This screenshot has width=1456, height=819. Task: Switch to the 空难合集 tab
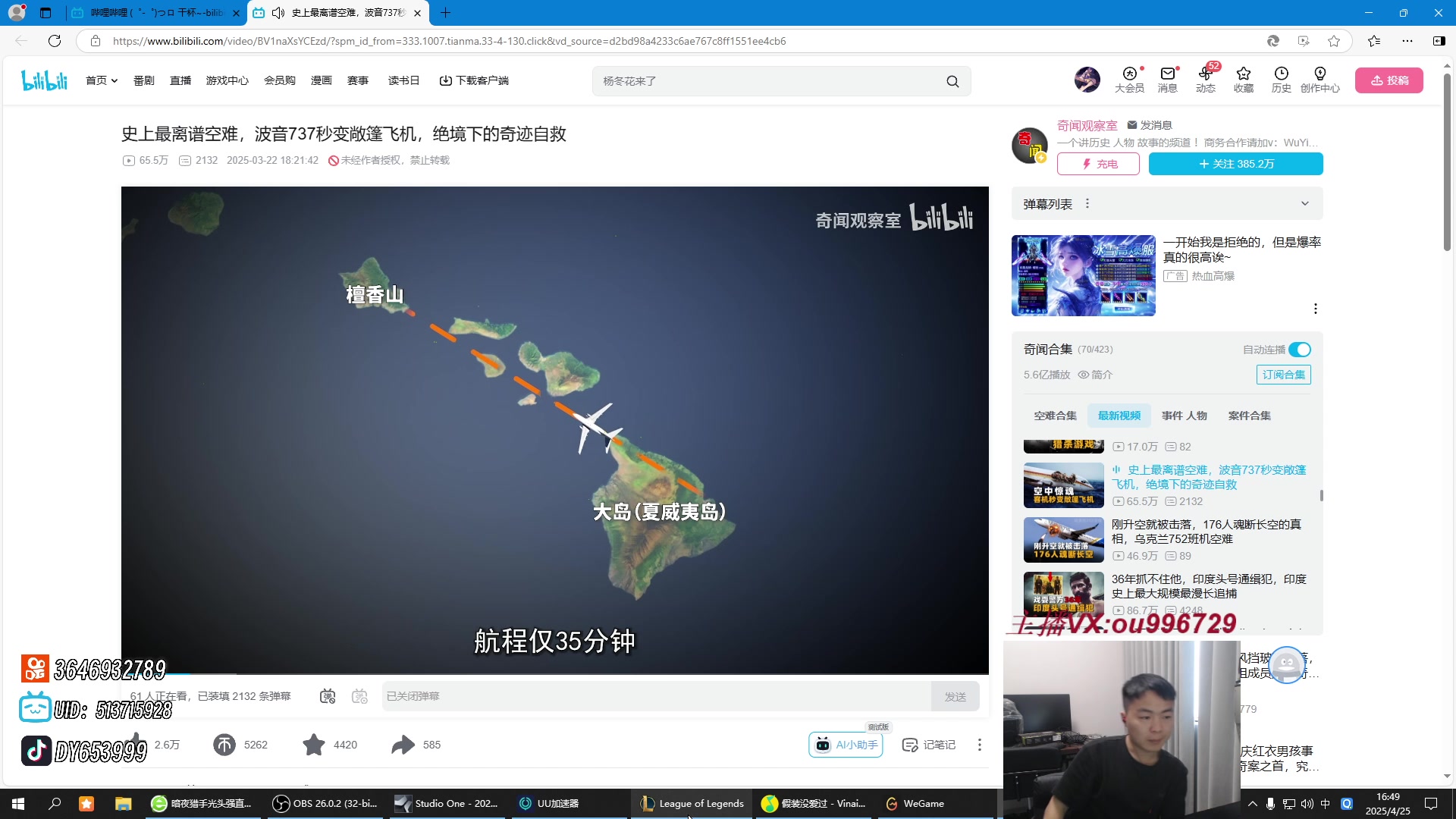(x=1055, y=416)
